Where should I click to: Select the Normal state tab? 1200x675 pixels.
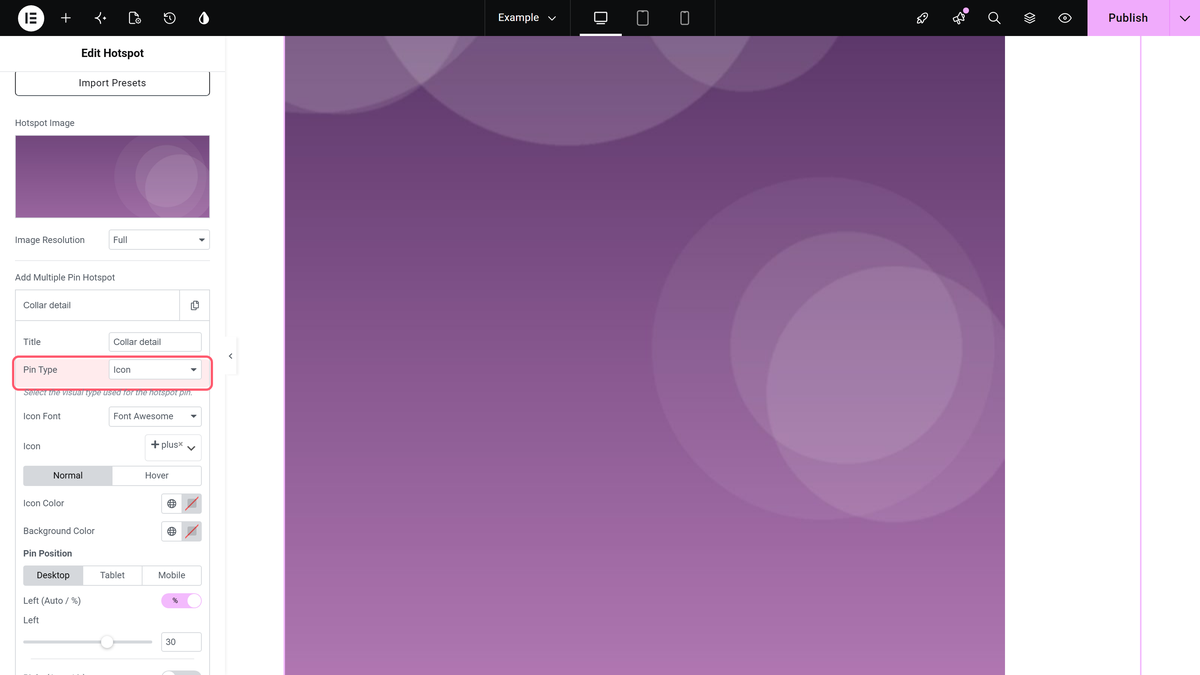(68, 475)
